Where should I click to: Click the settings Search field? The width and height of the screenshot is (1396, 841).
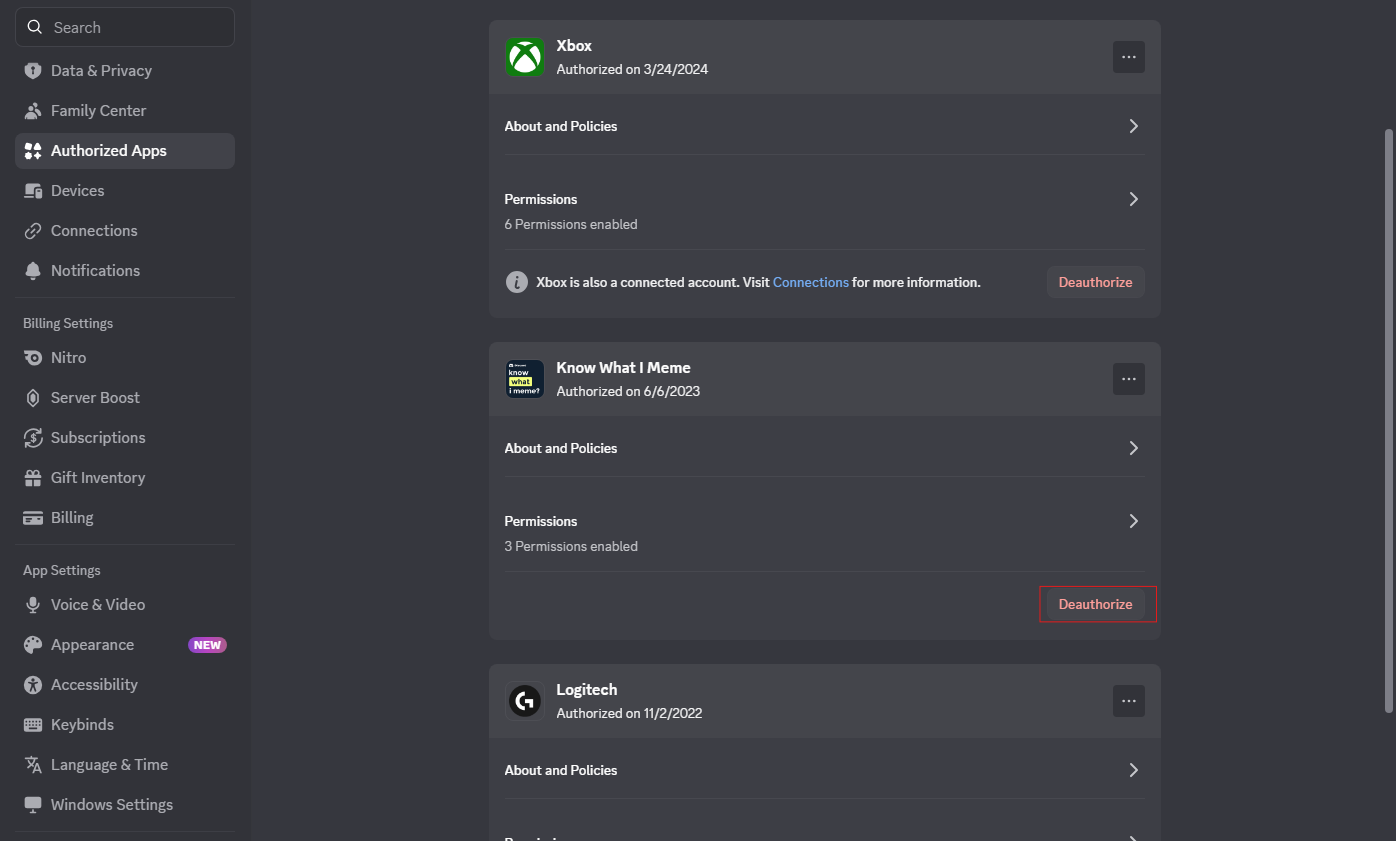point(125,27)
